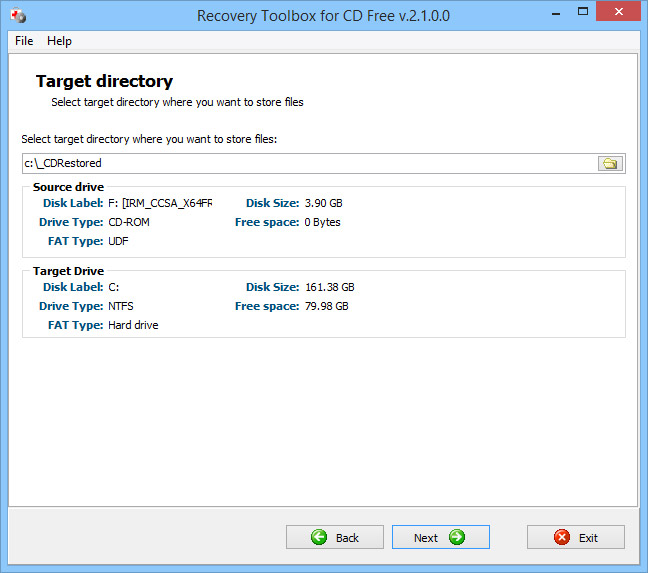Image resolution: width=648 pixels, height=573 pixels.
Task: Quit the wizard with Exit button
Action: (x=576, y=537)
